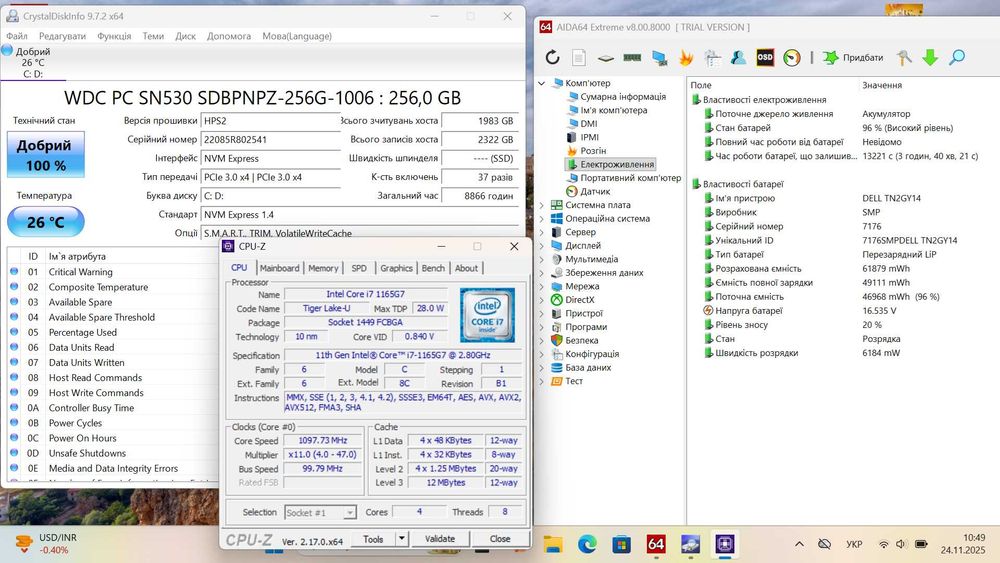Switch to the Graphics tab in CPU-Z

click(397, 268)
